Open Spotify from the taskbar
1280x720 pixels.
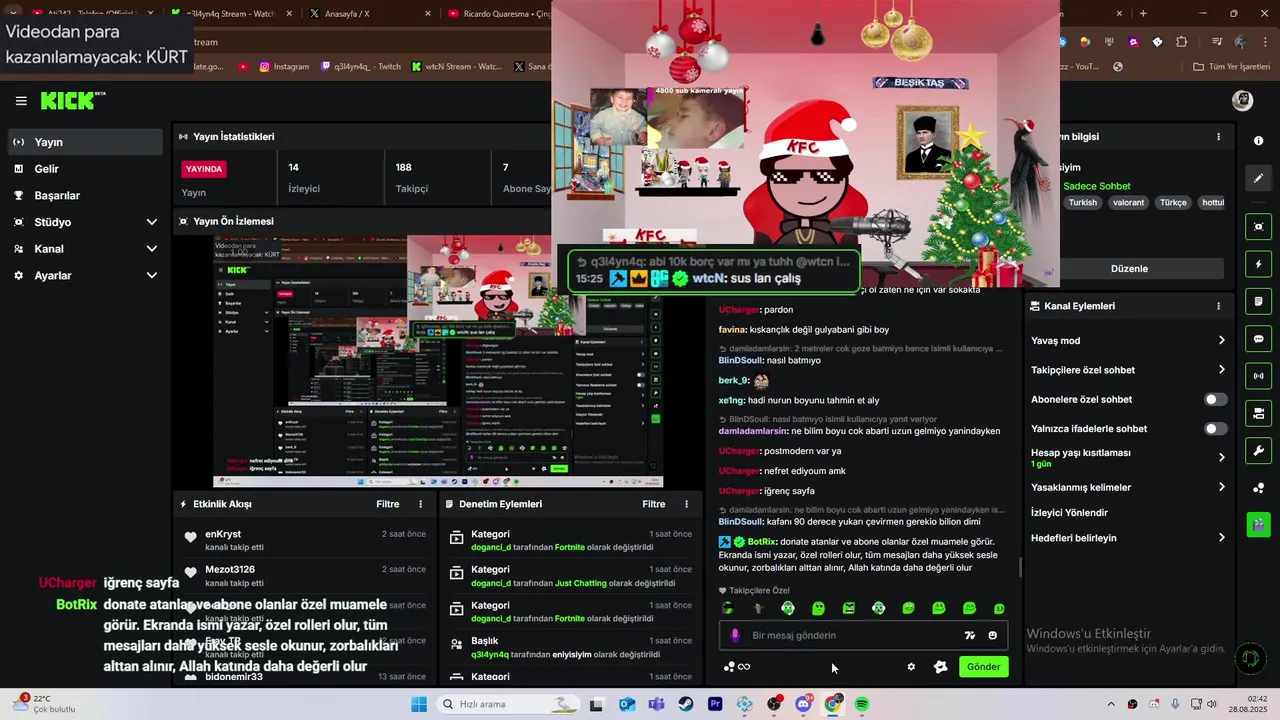(x=862, y=704)
